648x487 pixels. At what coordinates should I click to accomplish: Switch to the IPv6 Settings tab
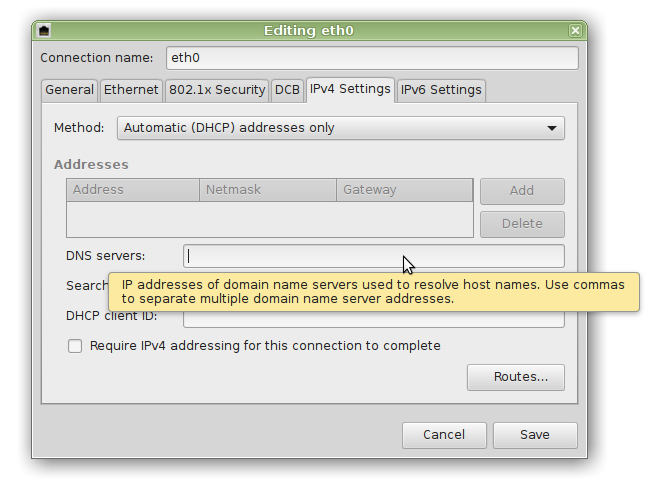(x=441, y=90)
